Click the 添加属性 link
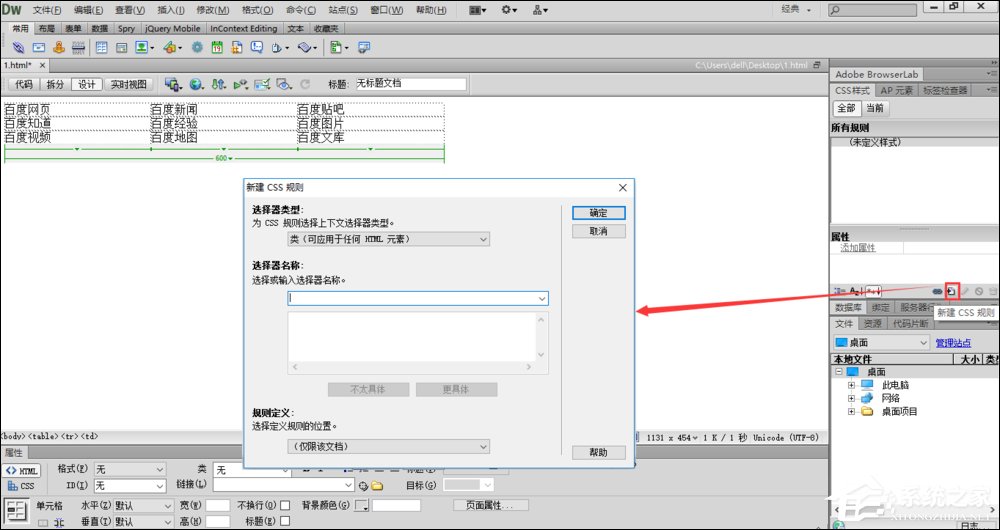Viewport: 1000px width, 530px height. tap(858, 248)
